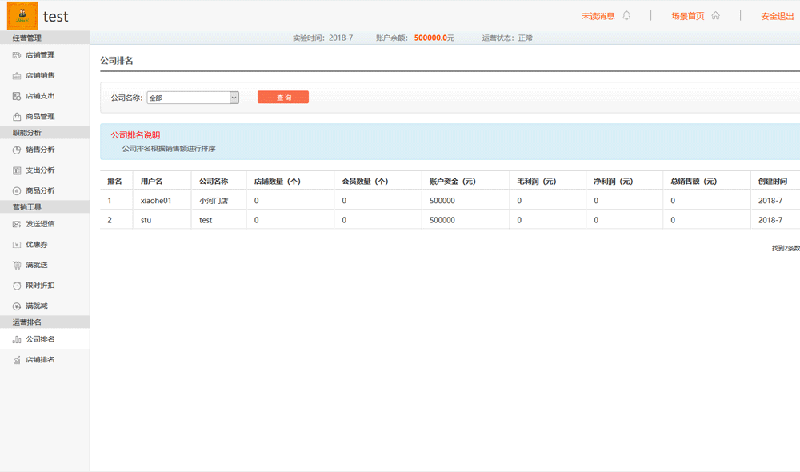Viewport: 800px width, 472px height.
Task: Click the notification bell icon
Action: click(x=627, y=16)
